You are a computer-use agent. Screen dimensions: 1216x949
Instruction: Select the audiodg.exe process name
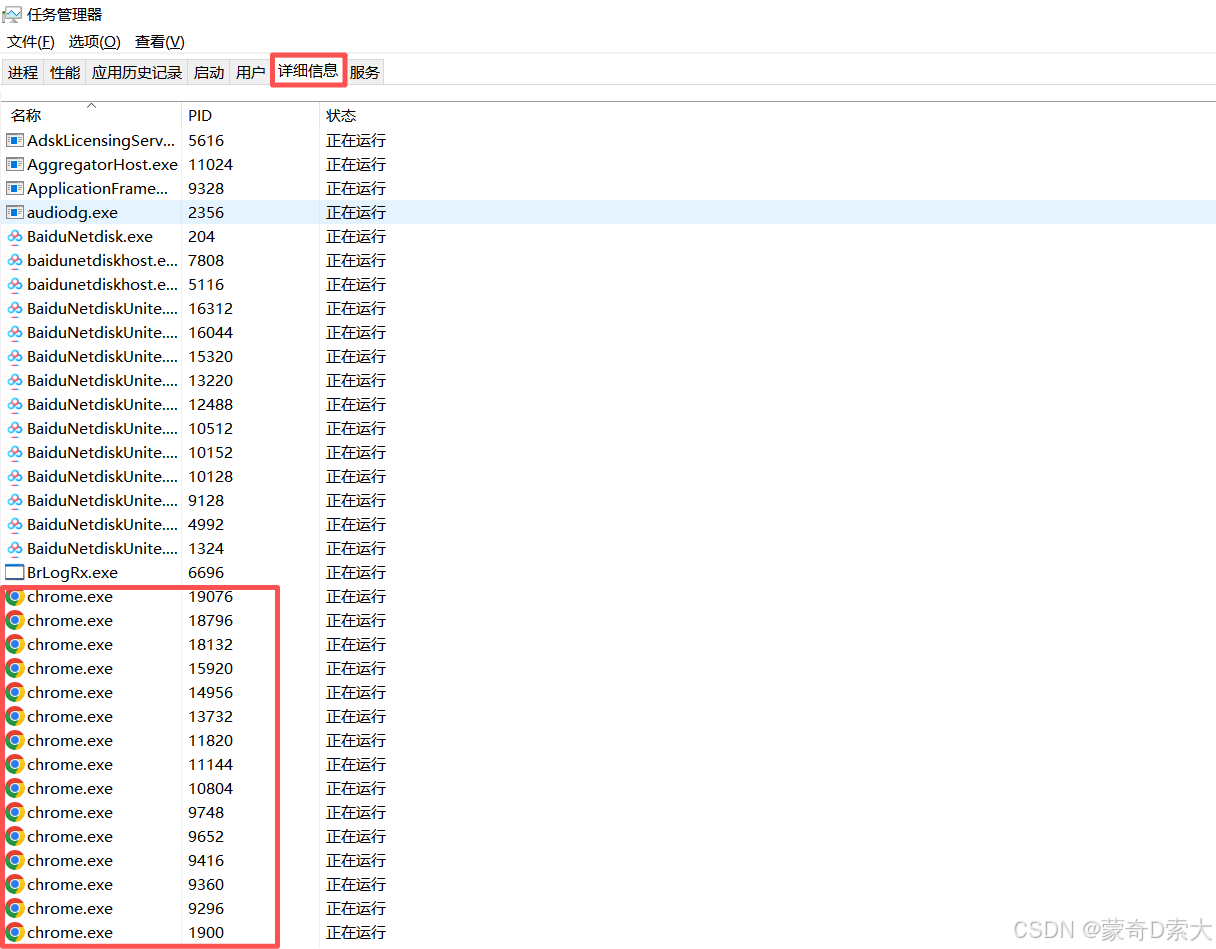[72, 212]
